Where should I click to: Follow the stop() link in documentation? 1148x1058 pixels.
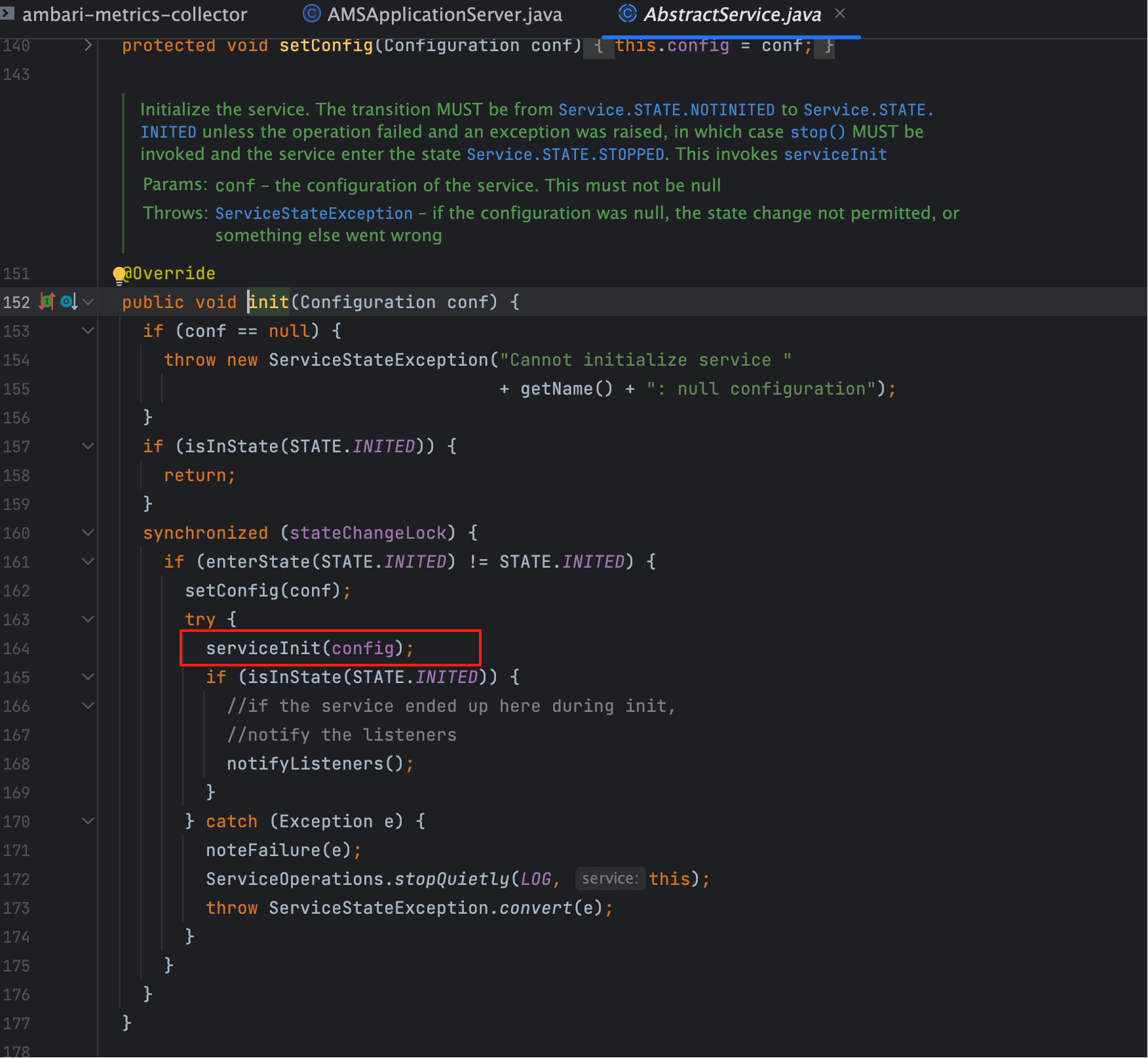coord(818,132)
